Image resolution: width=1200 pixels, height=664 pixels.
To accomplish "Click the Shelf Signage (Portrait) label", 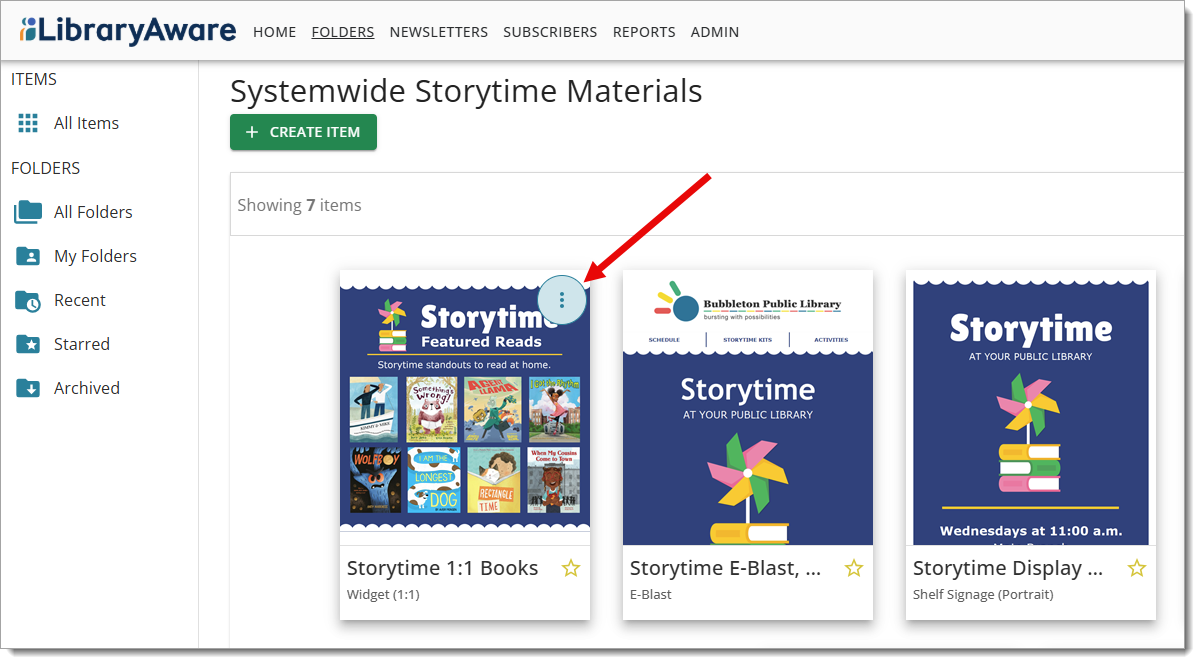I will coord(983,594).
